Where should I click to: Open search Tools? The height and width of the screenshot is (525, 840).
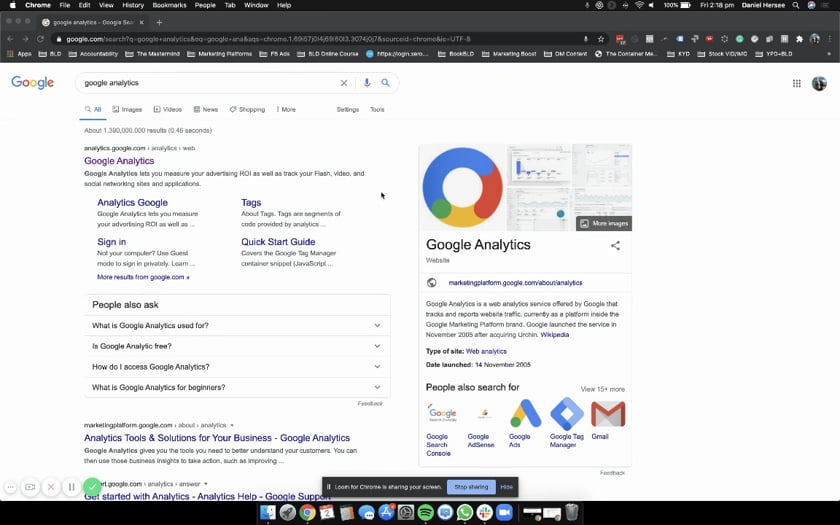coord(377,109)
